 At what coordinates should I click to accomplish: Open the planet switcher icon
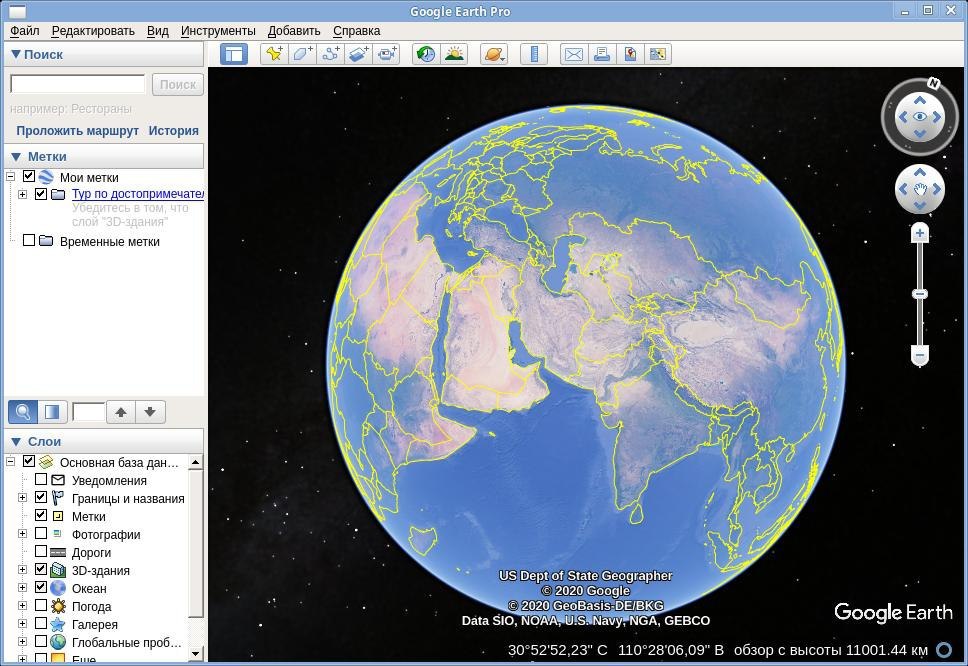tap(494, 54)
